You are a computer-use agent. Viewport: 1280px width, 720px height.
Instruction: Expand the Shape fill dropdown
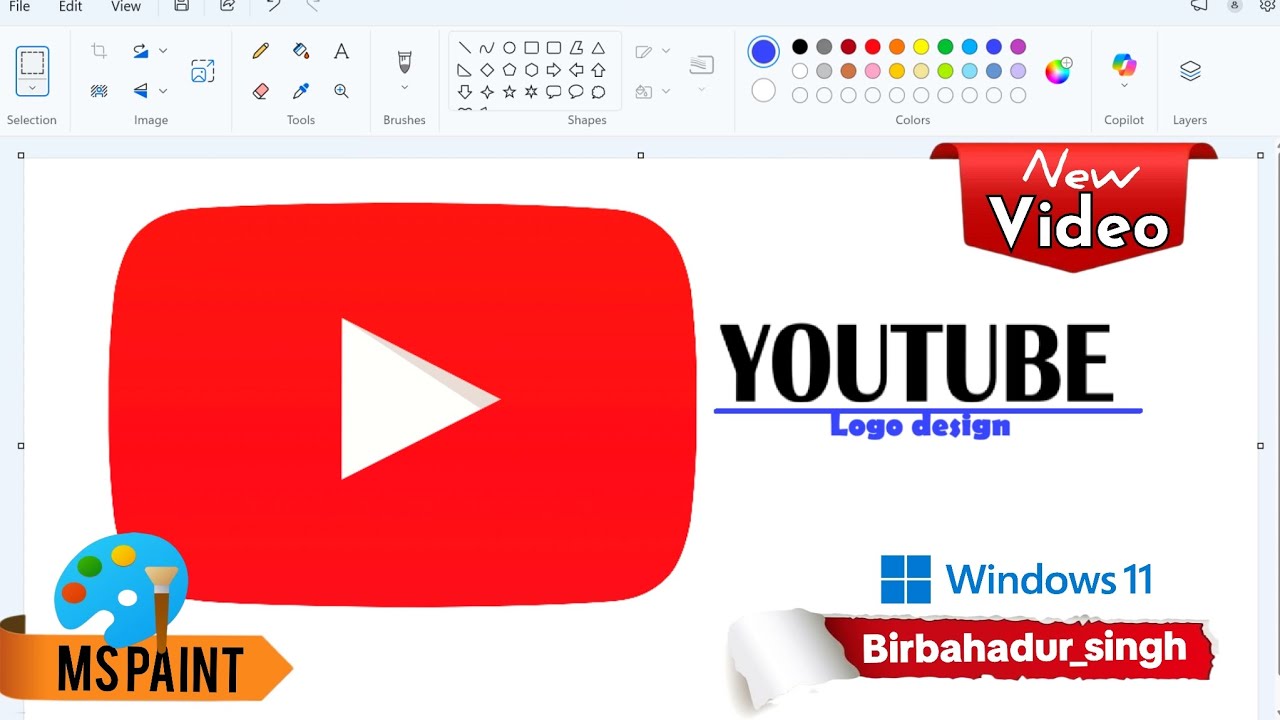666,91
